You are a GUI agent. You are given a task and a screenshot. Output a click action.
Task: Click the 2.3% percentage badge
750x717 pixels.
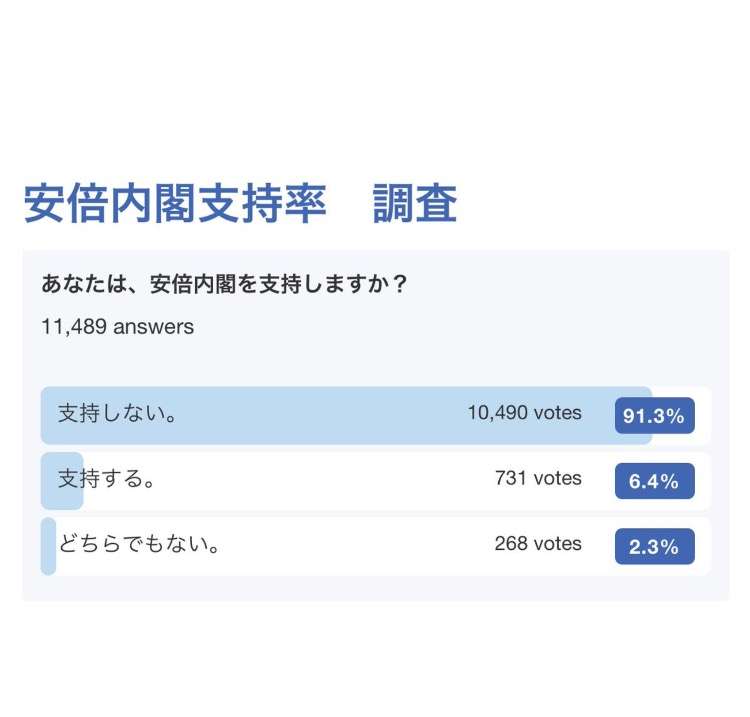click(654, 546)
